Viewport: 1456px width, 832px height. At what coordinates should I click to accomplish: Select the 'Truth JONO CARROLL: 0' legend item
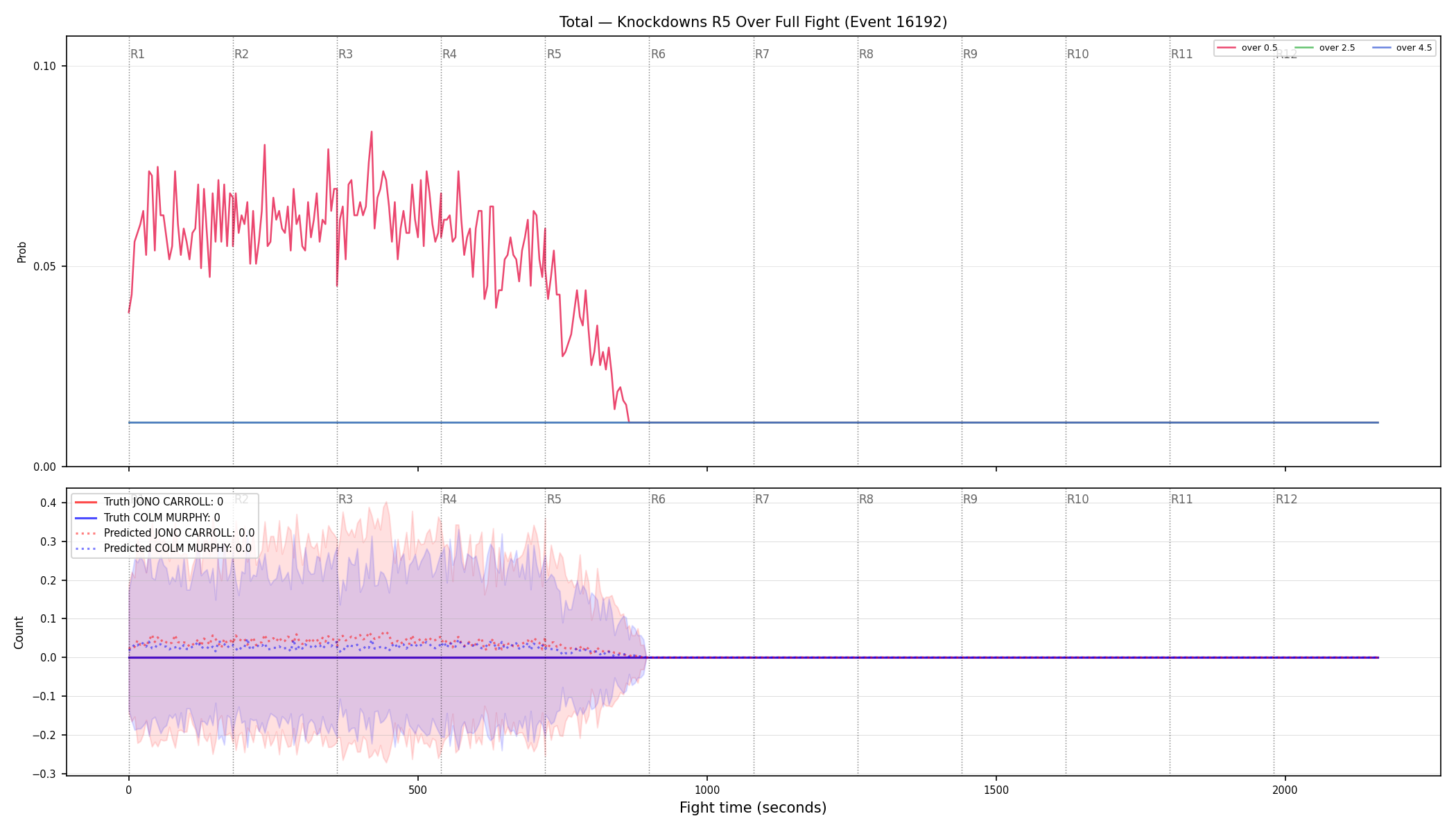pos(149,502)
